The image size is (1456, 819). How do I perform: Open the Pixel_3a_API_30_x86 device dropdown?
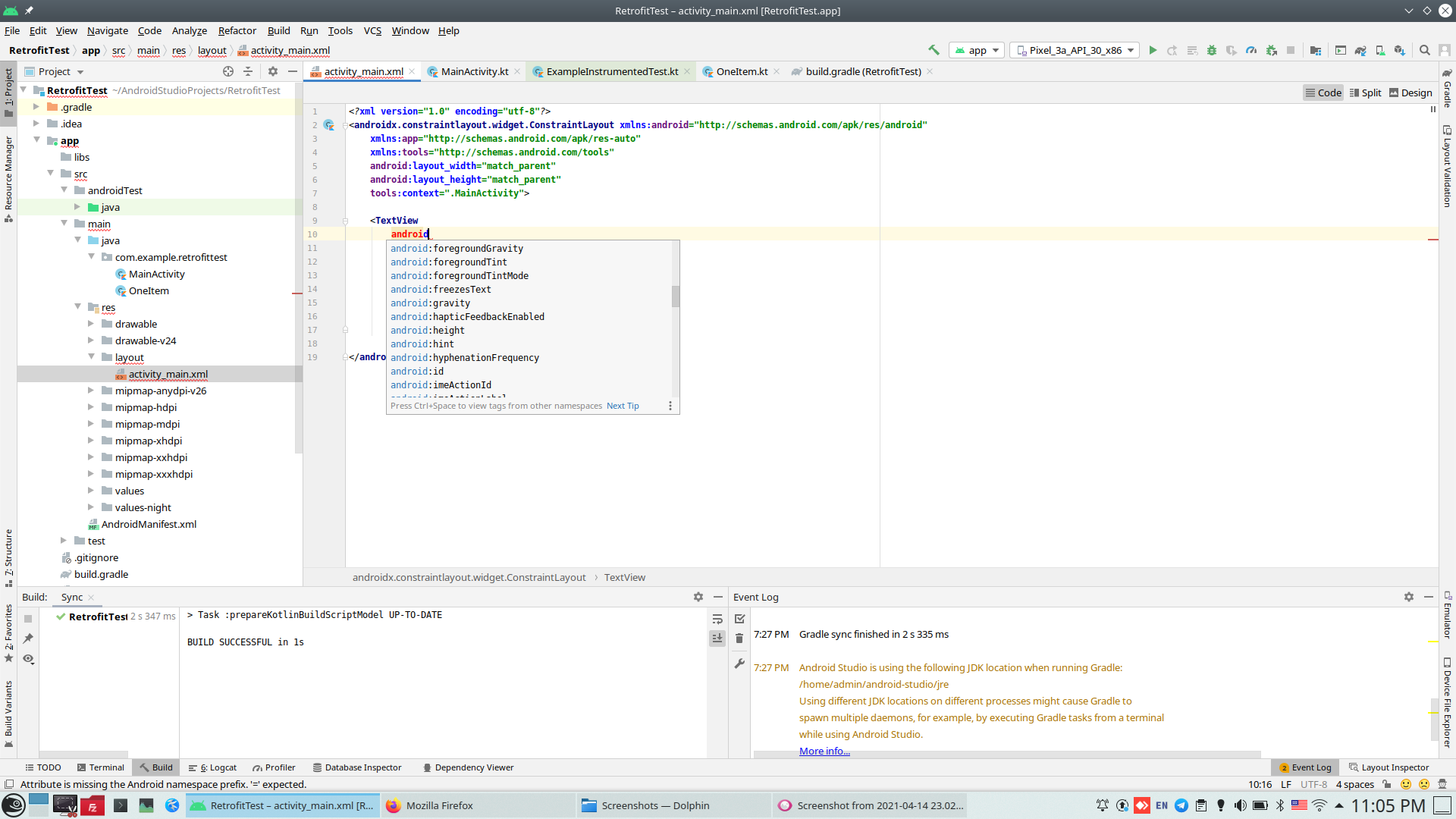point(1075,50)
